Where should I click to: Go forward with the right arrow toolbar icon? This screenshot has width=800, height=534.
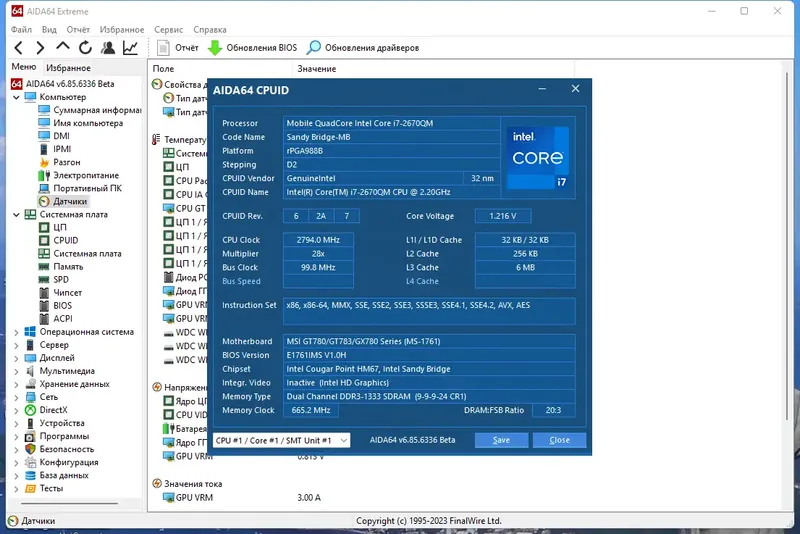click(40, 48)
